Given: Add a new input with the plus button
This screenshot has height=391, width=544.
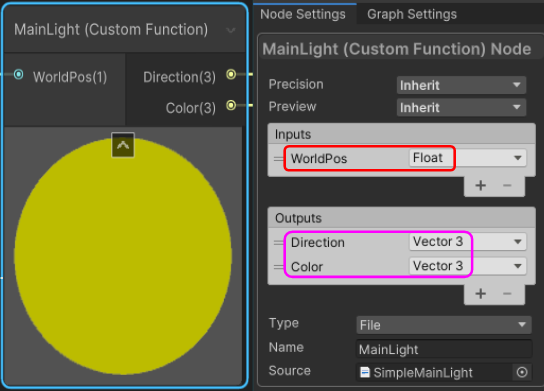Looking at the screenshot, I should click(x=481, y=186).
